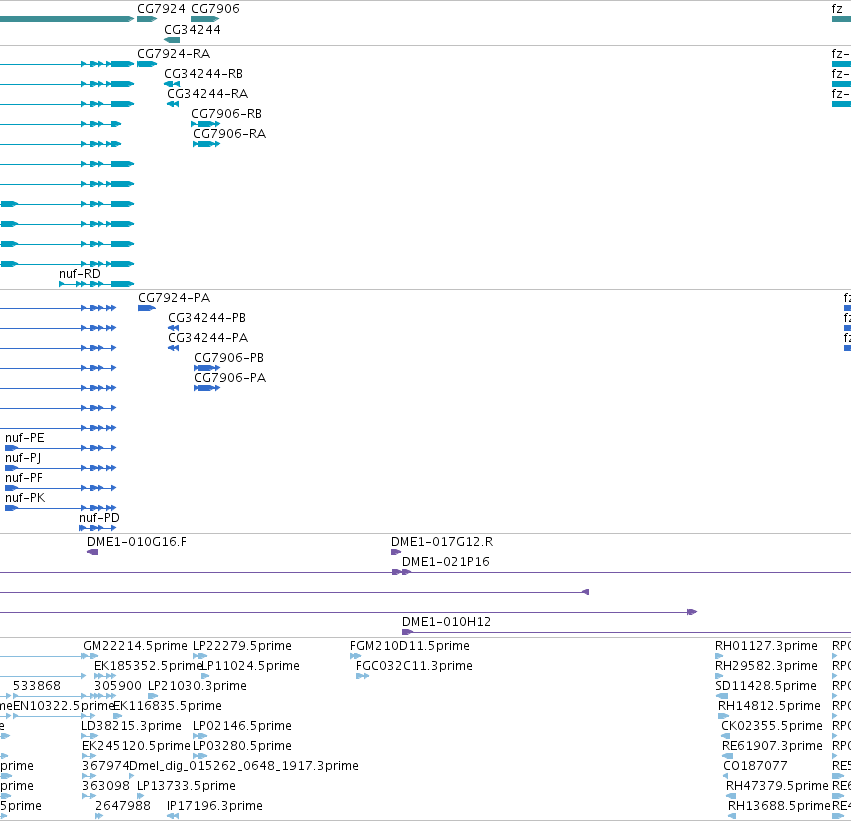851x821 pixels.
Task: Click DME1-017G12.R clone label
Action: point(442,542)
